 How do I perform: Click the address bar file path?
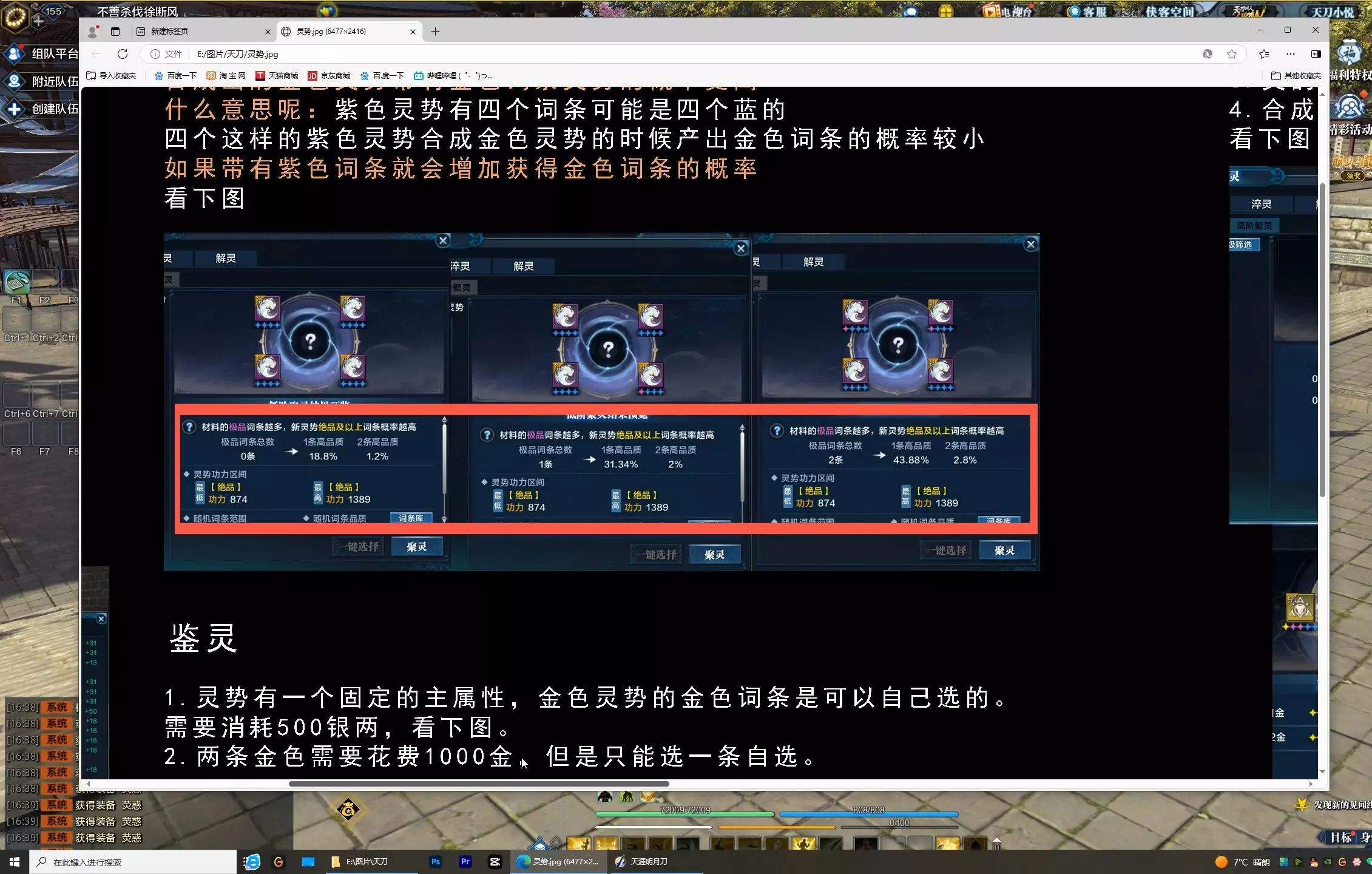click(237, 54)
